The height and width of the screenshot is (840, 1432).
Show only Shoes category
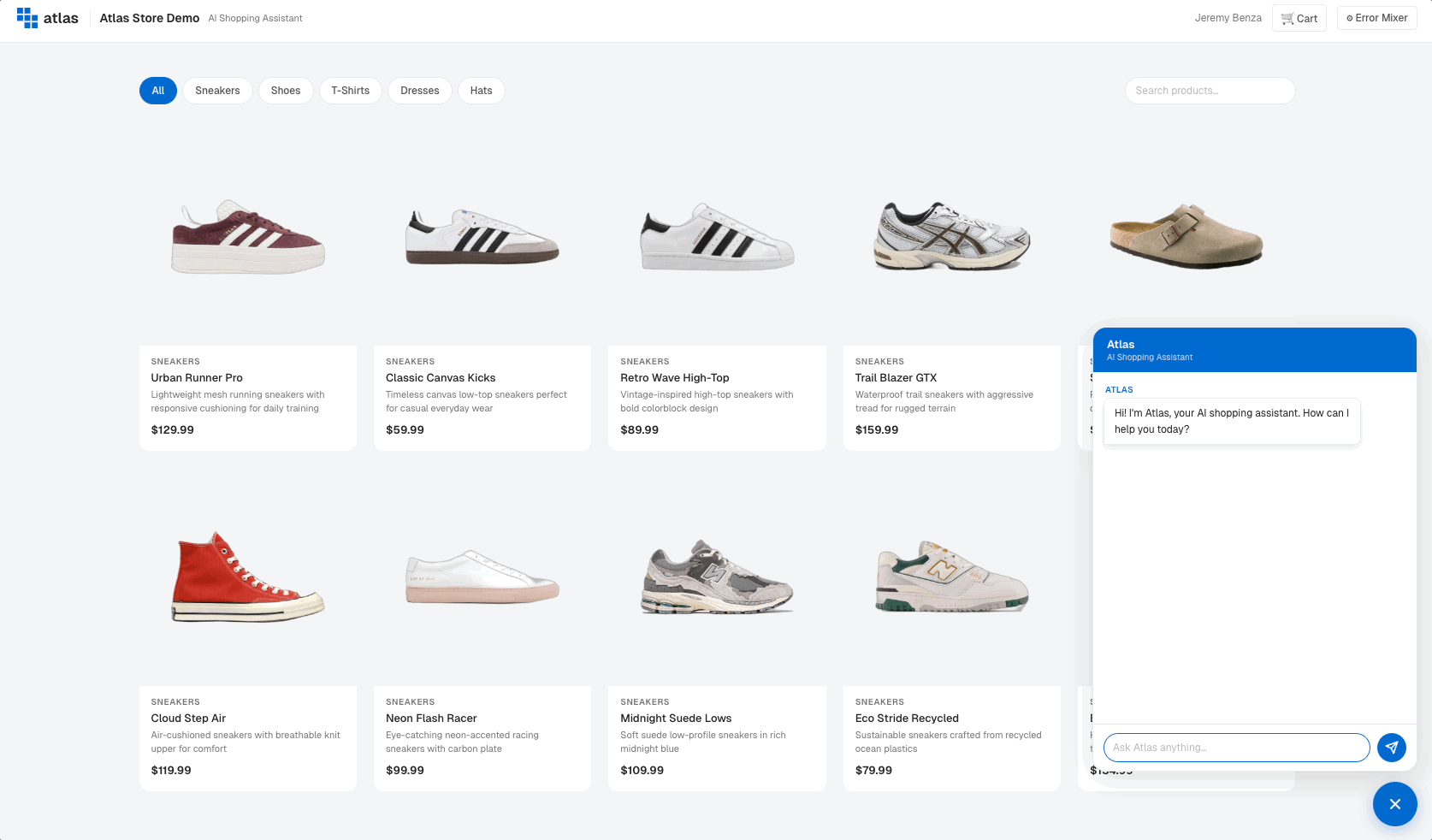286,91
